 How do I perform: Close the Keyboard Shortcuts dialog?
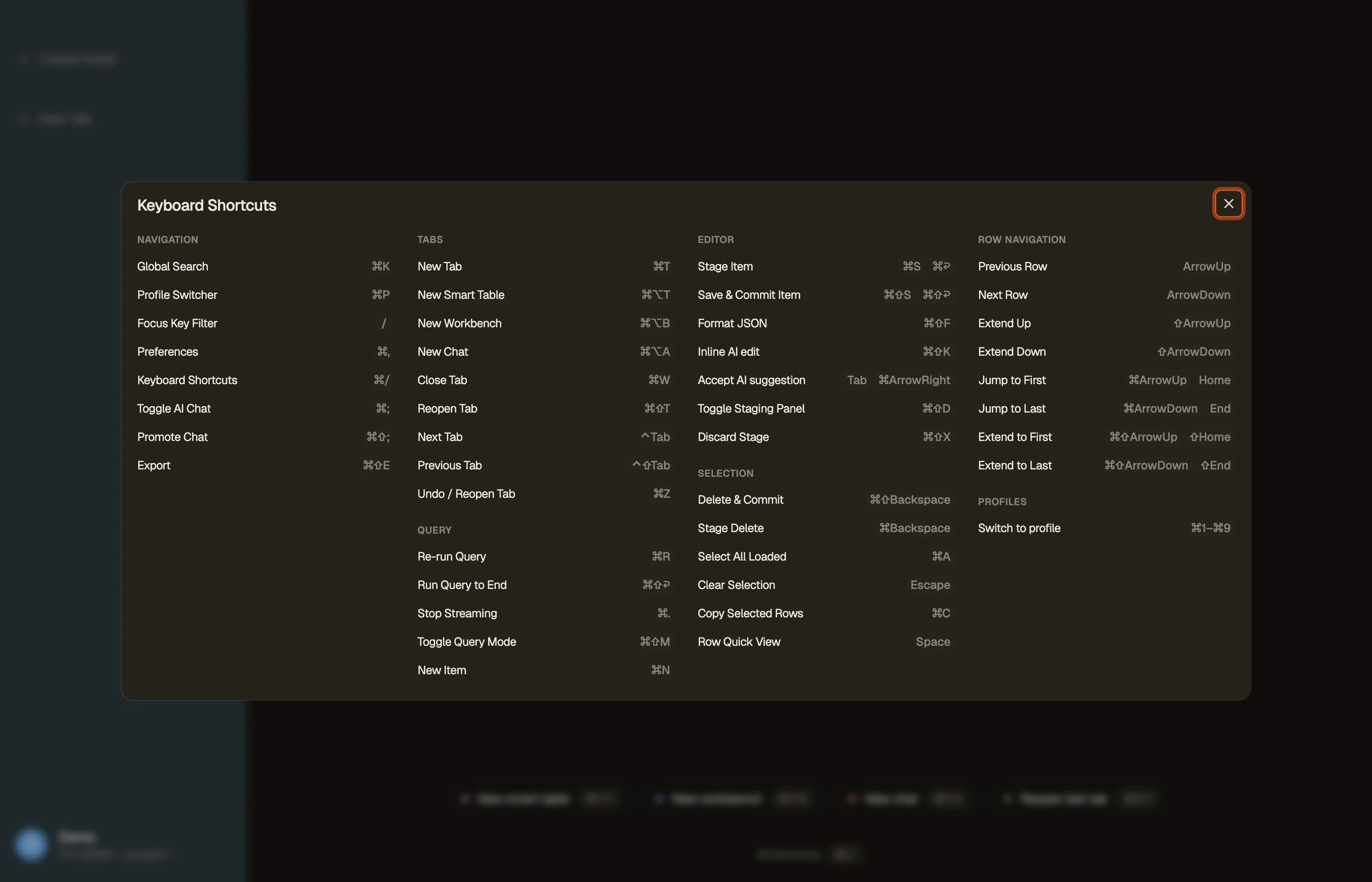[1228, 203]
